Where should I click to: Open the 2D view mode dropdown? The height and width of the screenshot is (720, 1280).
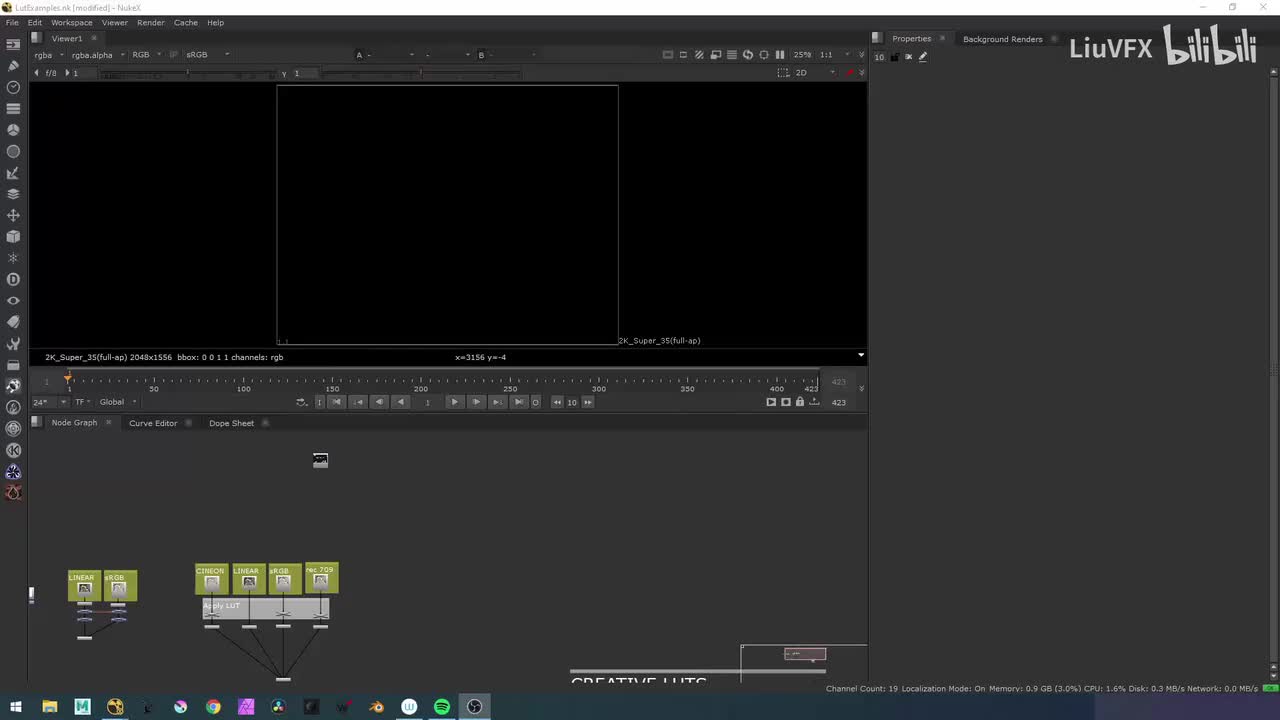pos(814,73)
